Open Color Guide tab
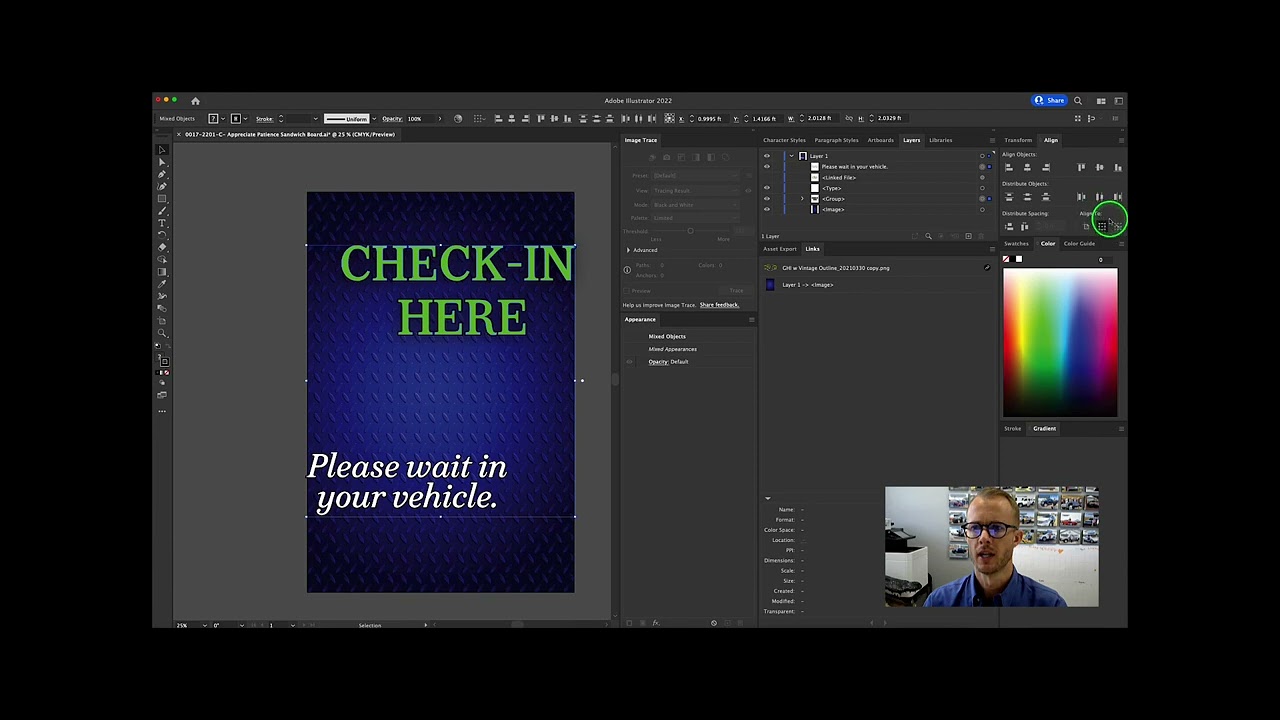Viewport: 1280px width, 720px height. (x=1079, y=244)
